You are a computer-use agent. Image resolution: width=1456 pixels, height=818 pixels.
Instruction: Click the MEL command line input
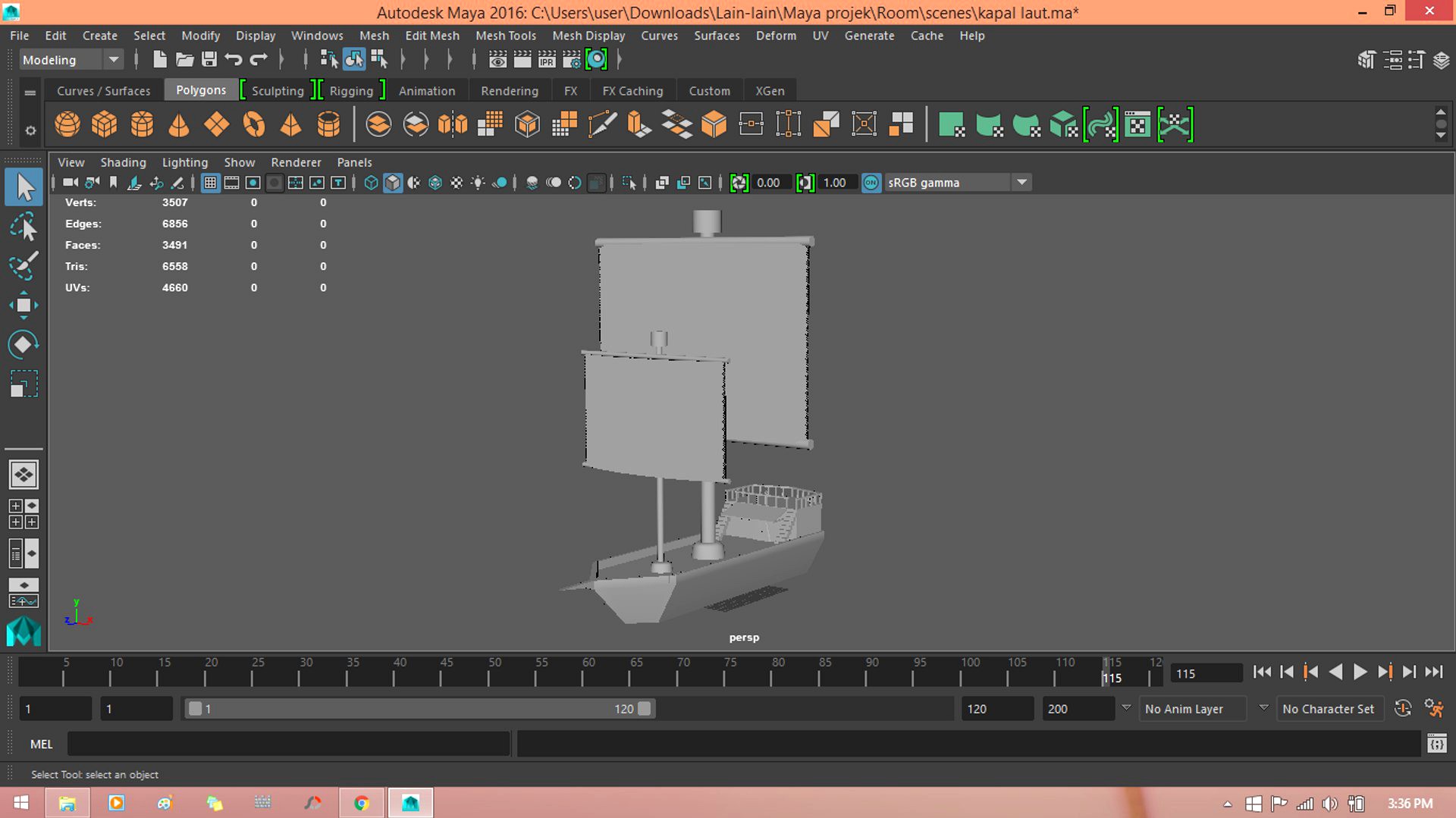pos(288,744)
